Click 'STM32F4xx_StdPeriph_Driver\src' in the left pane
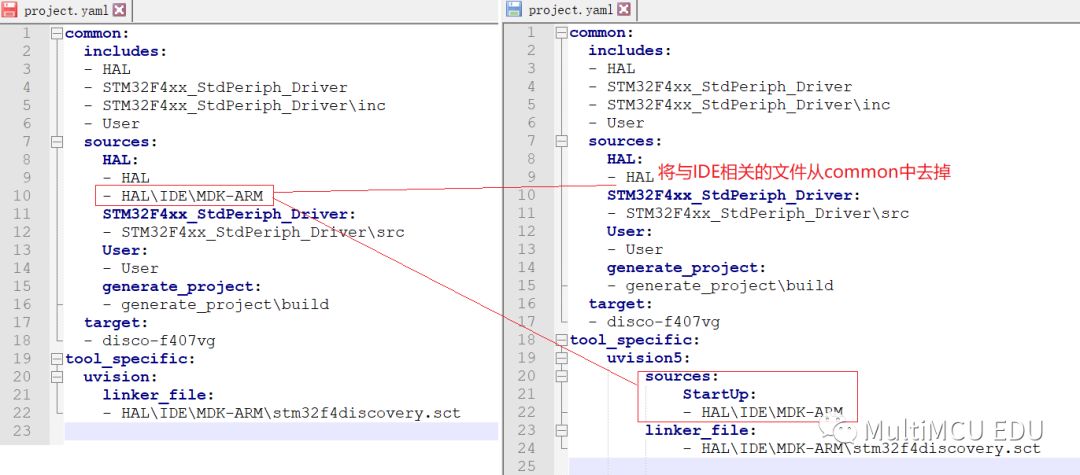1080x475 pixels. [x=262, y=232]
